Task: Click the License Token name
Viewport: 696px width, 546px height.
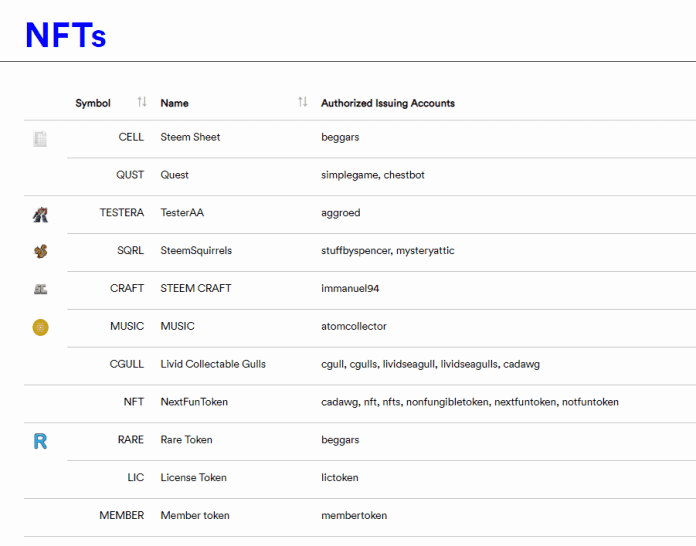Action: pos(194,477)
